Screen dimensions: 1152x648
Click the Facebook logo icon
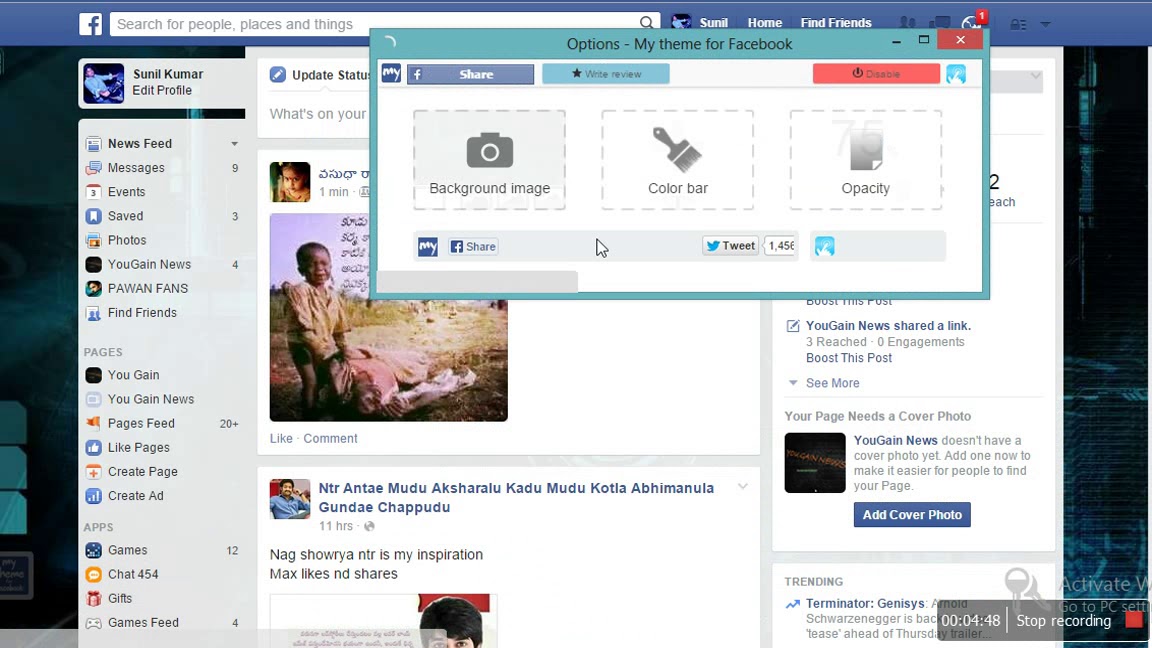point(90,24)
